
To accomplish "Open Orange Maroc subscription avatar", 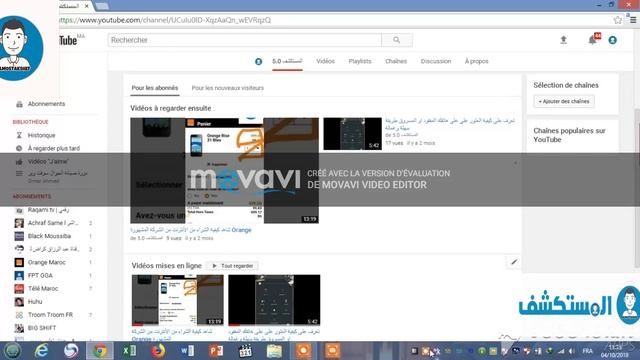I will (19, 262).
